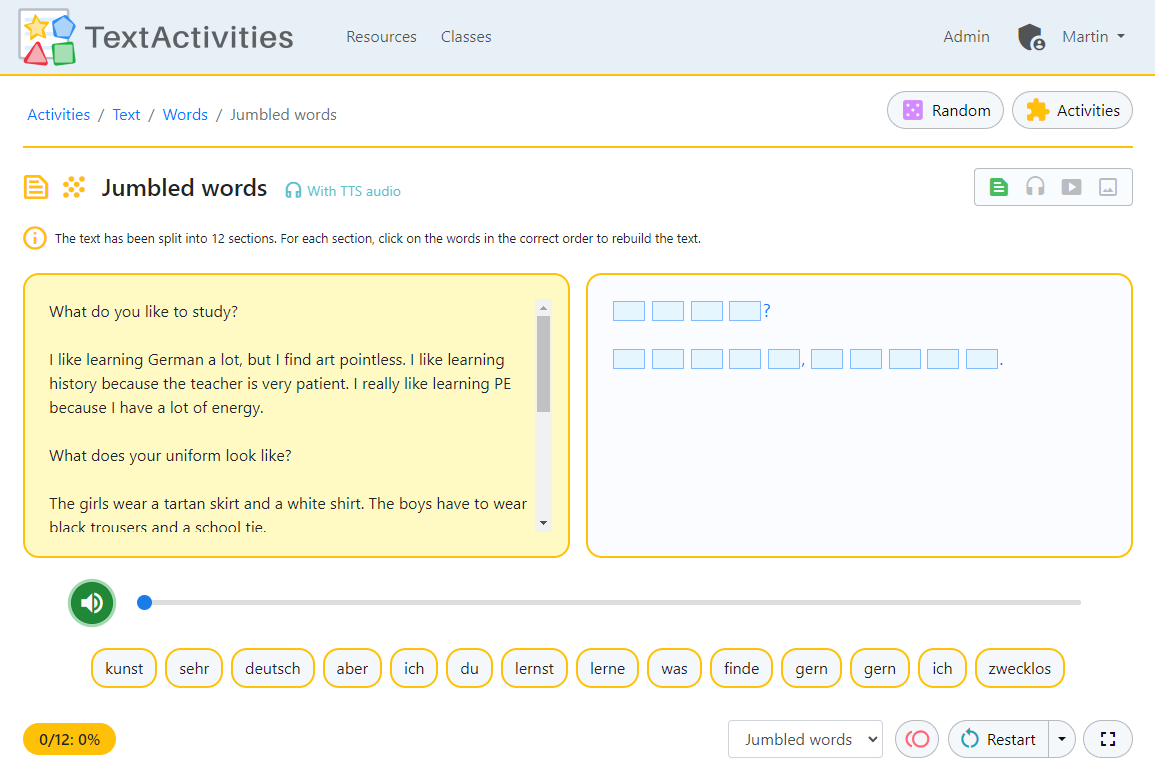Open the text view (green document icon)
The height and width of the screenshot is (783, 1155).
998,186
